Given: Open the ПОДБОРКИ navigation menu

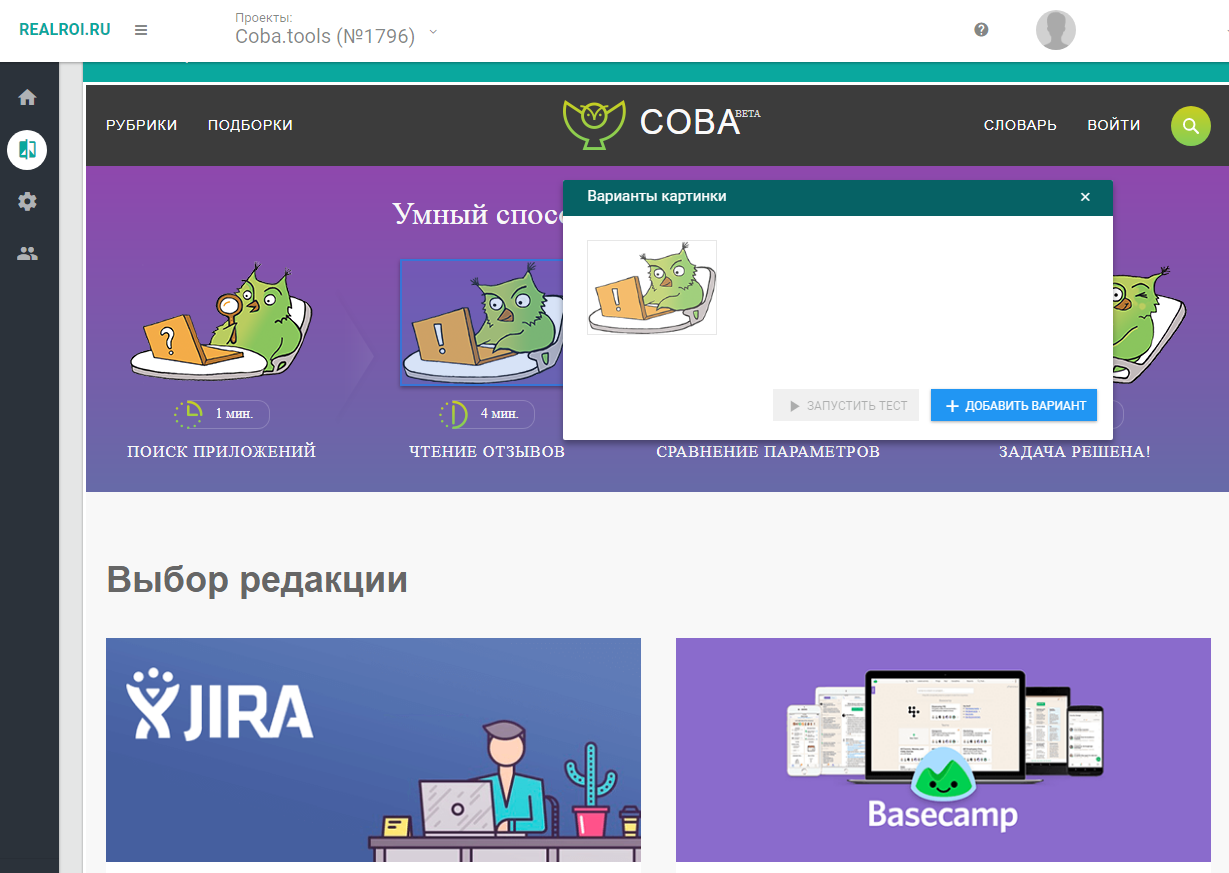Looking at the screenshot, I should 250,125.
